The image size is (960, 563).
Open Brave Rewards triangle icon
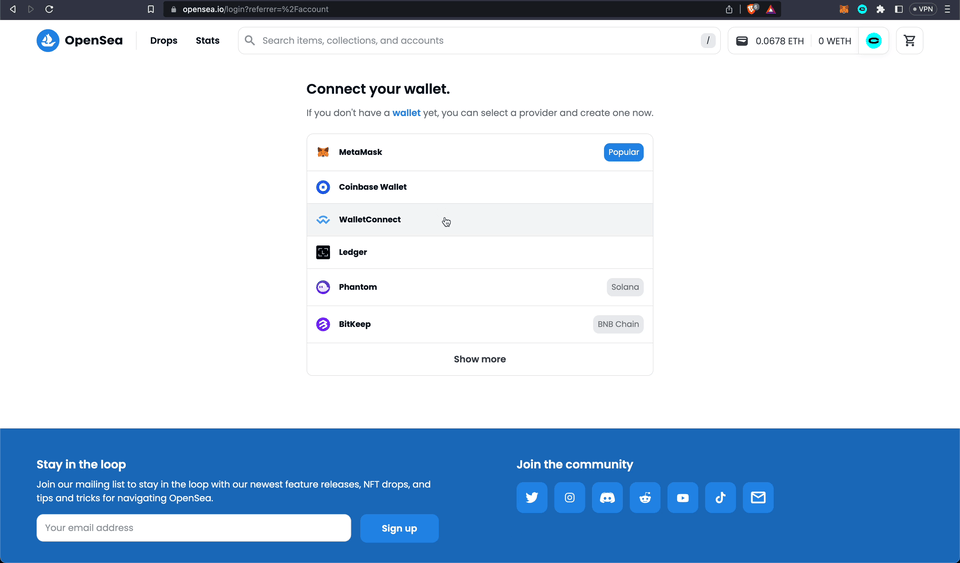[771, 9]
